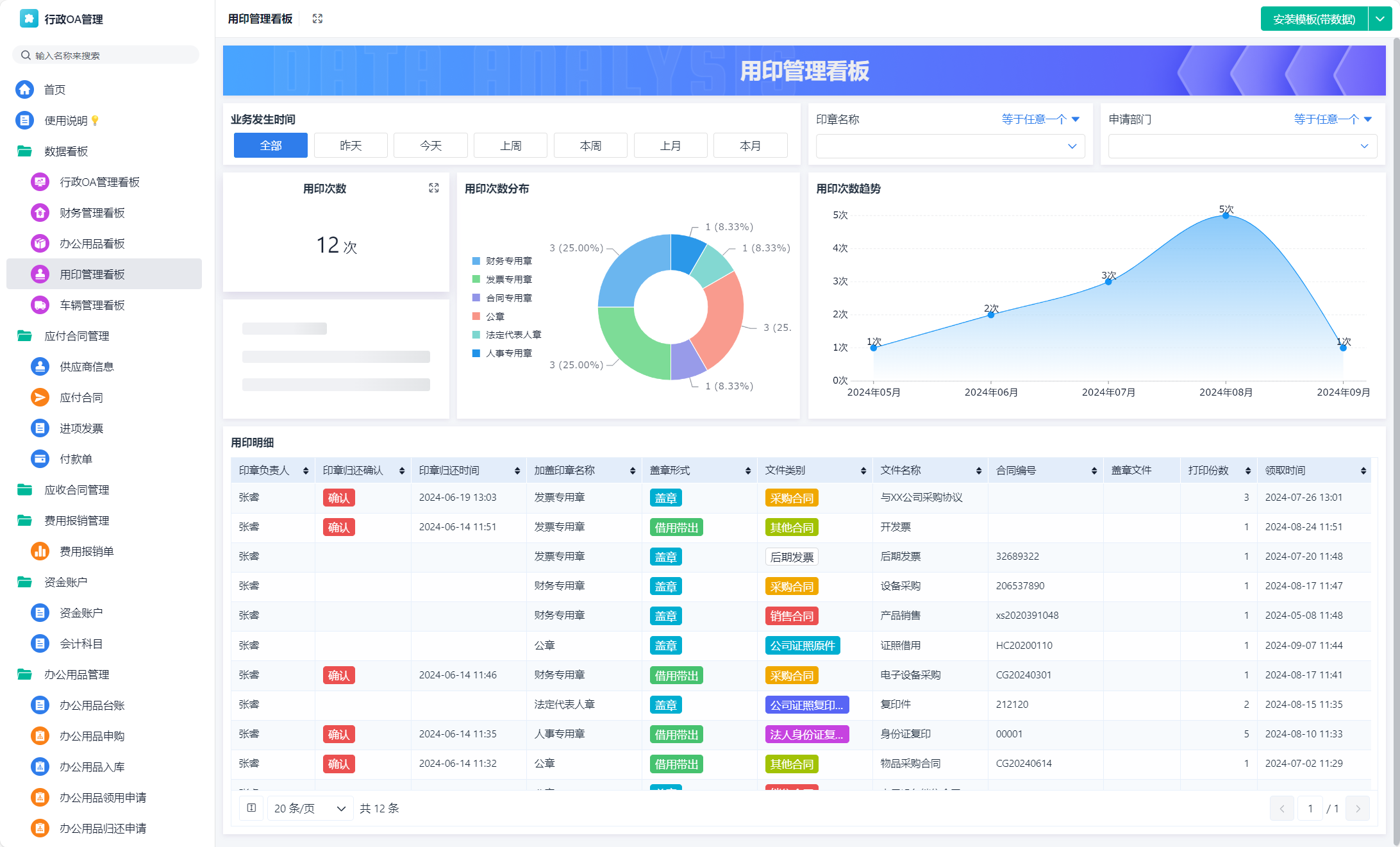
Task: Open 费用报销单 sidebar entry
Action: [x=86, y=551]
